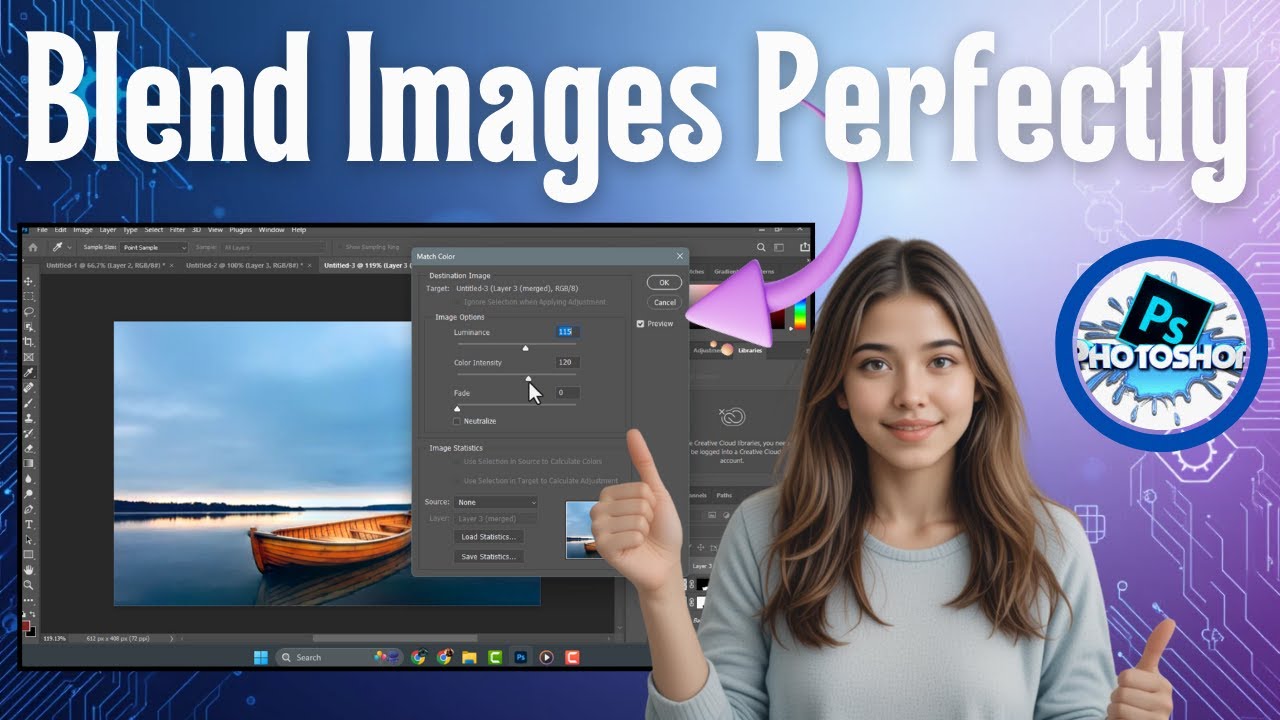Image resolution: width=1280 pixels, height=720 pixels.
Task: Click the Luminance value field showing 115
Action: point(568,331)
